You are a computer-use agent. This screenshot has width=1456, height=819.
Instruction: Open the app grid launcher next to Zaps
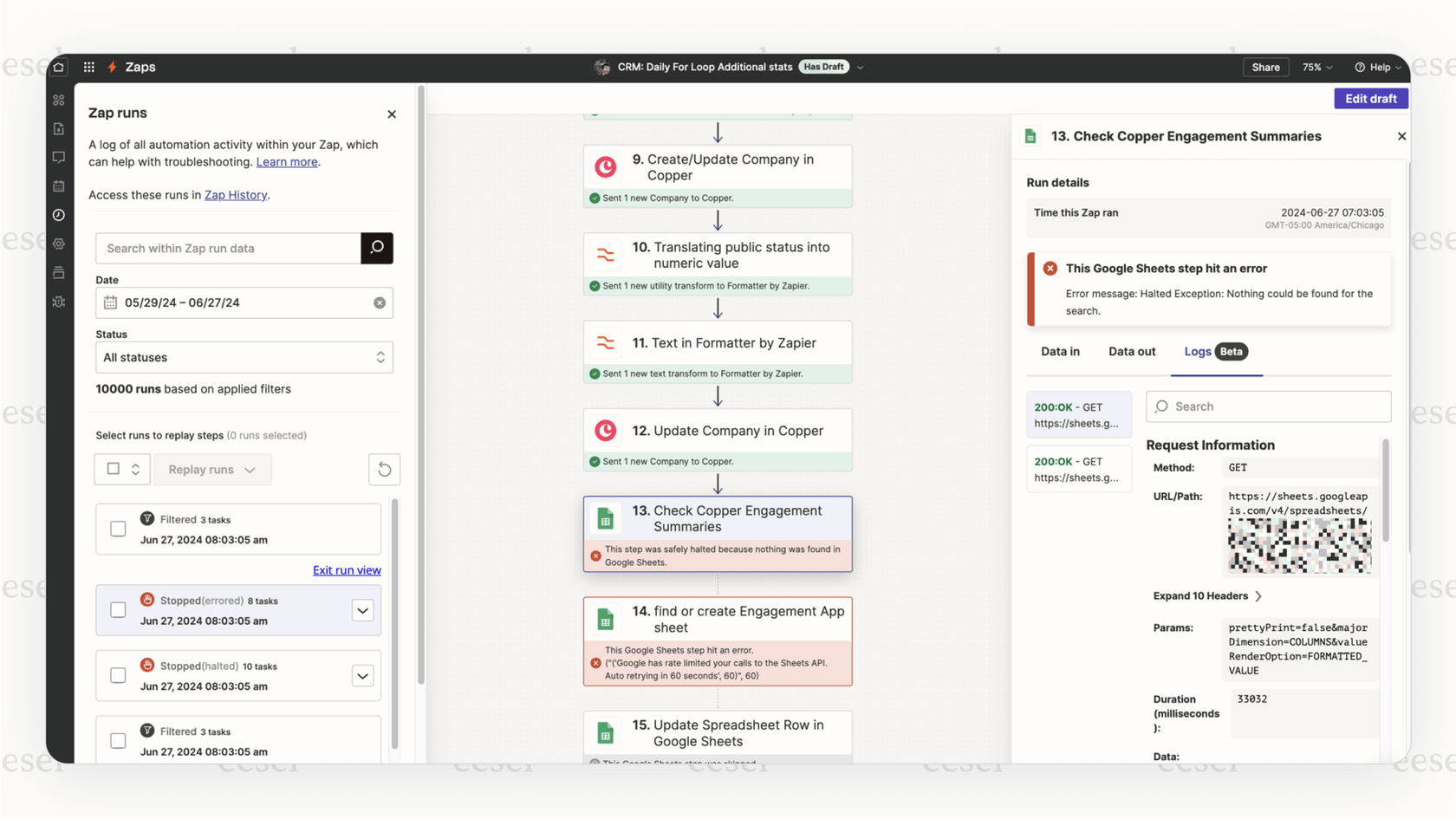pos(88,67)
